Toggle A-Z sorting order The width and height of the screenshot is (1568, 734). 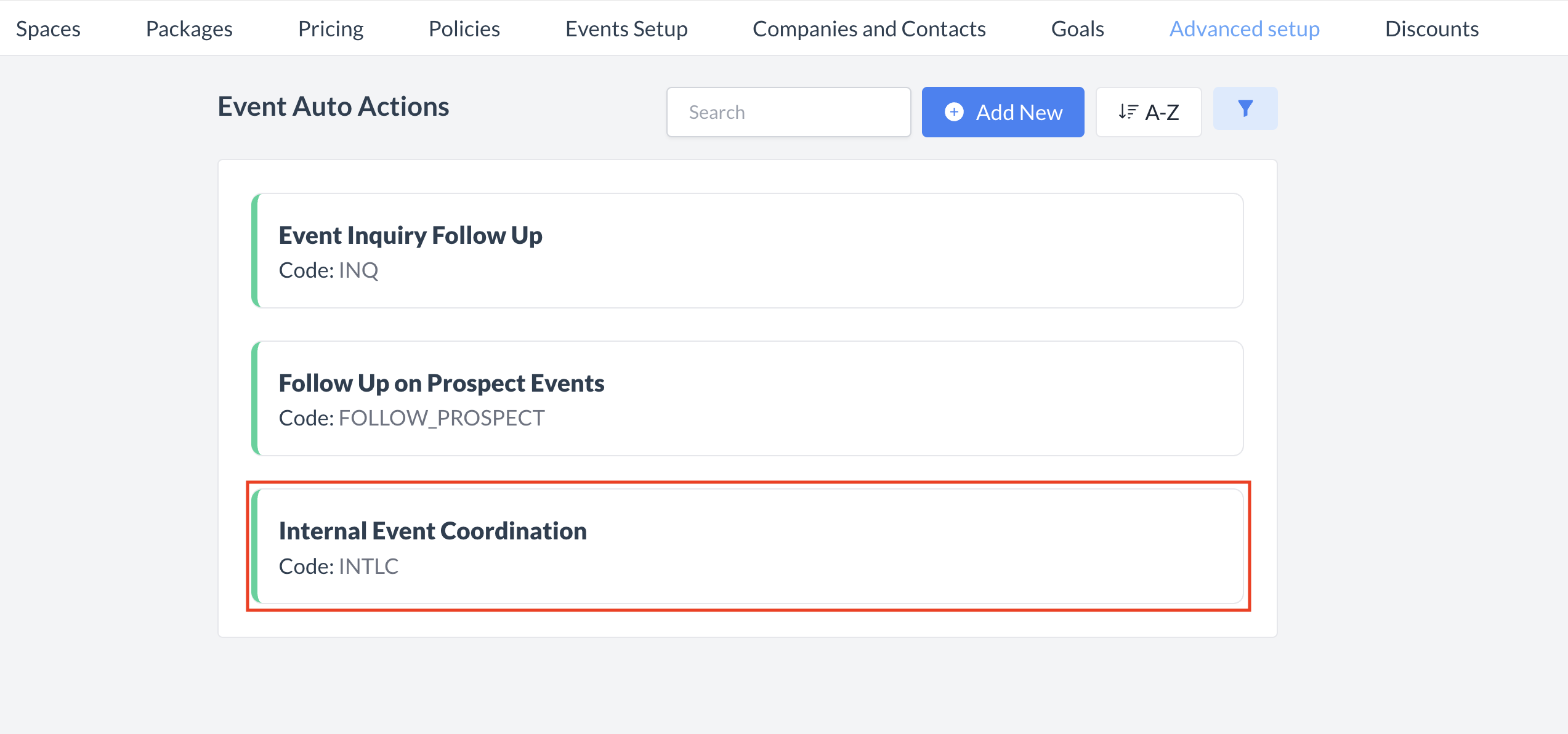pos(1148,111)
